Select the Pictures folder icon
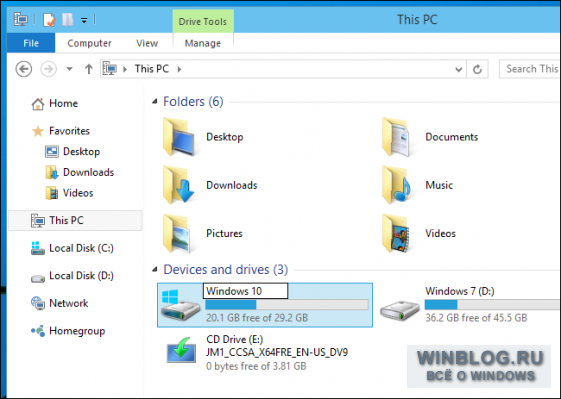 point(177,233)
